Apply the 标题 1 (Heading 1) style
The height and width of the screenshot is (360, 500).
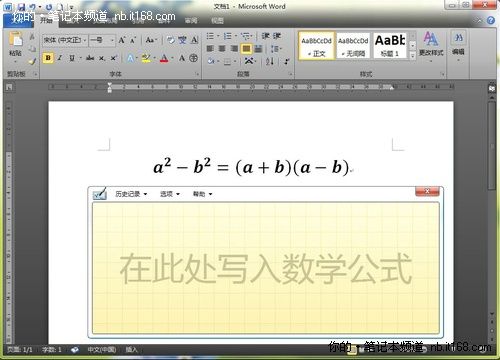[390, 46]
